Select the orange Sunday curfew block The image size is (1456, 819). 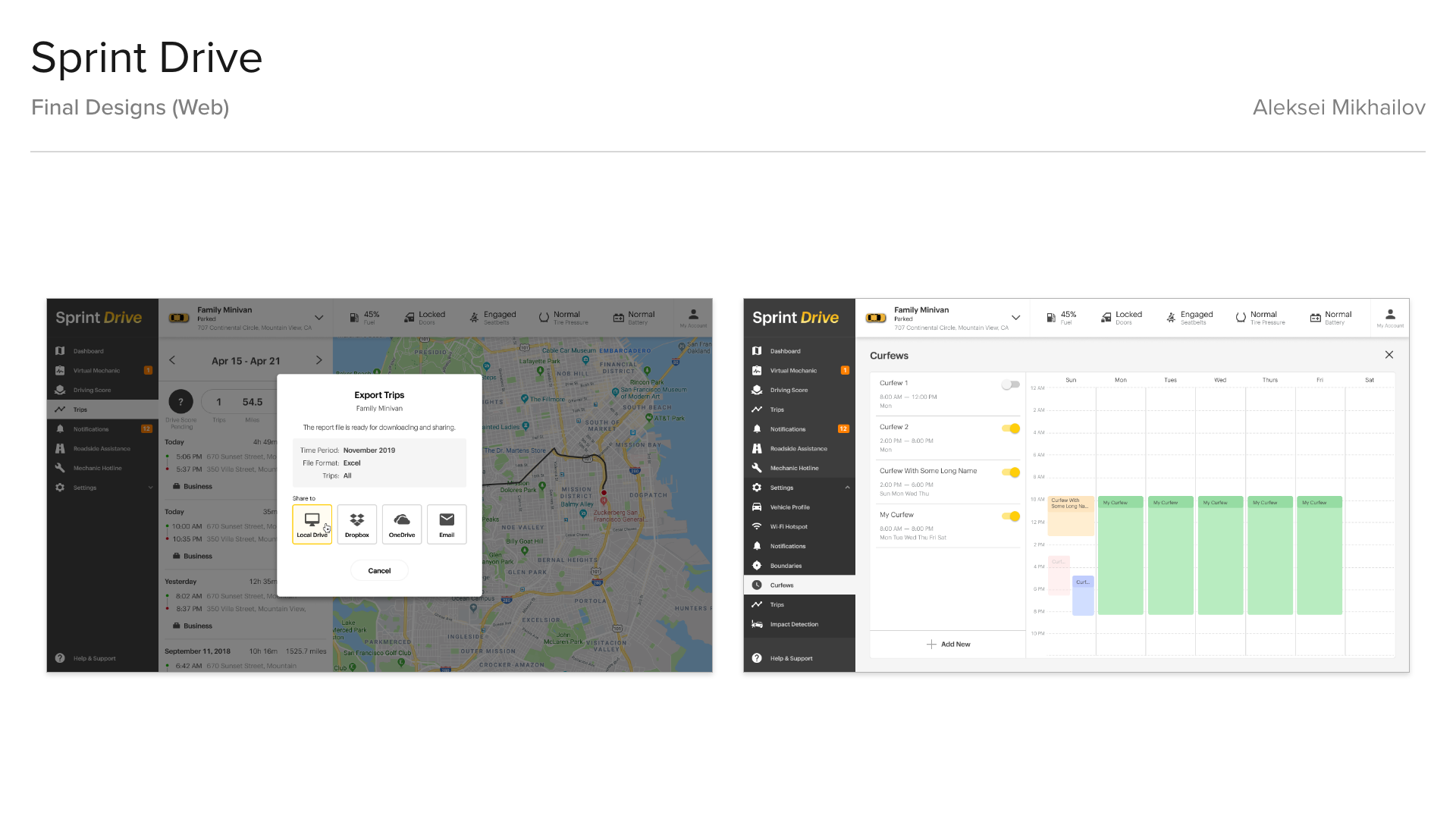point(1071,516)
